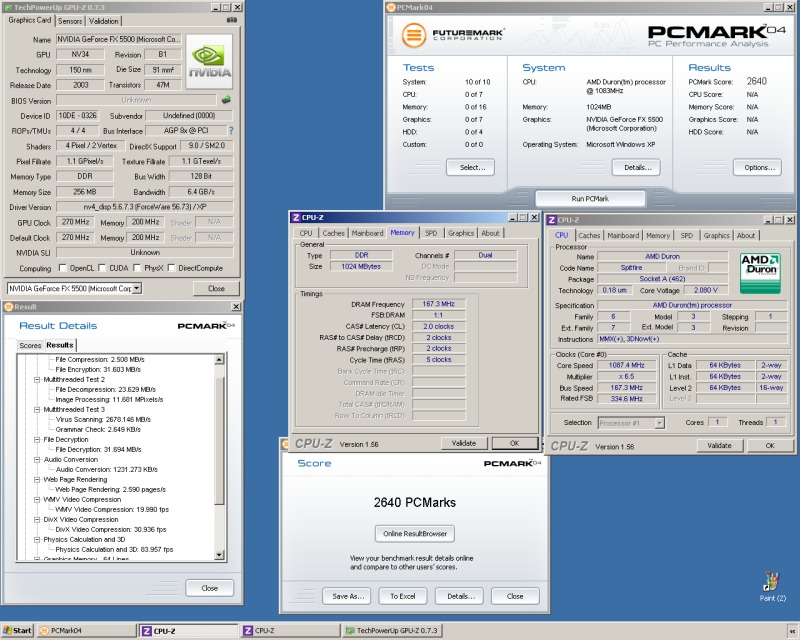
Task: Click the AMD Duron logo in CPU-Z
Action: (x=760, y=273)
